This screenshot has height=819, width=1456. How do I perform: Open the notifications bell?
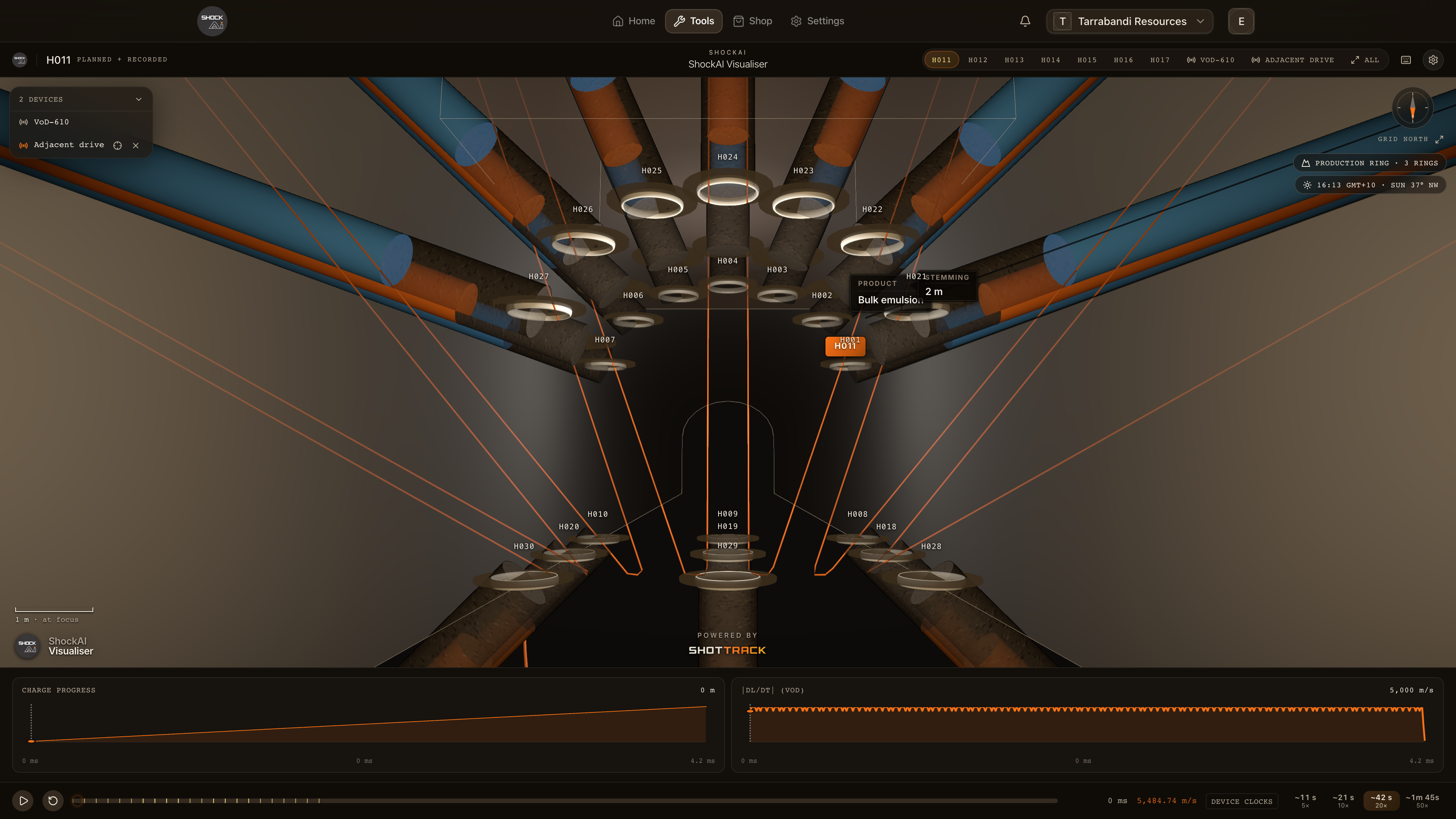coord(1025,21)
